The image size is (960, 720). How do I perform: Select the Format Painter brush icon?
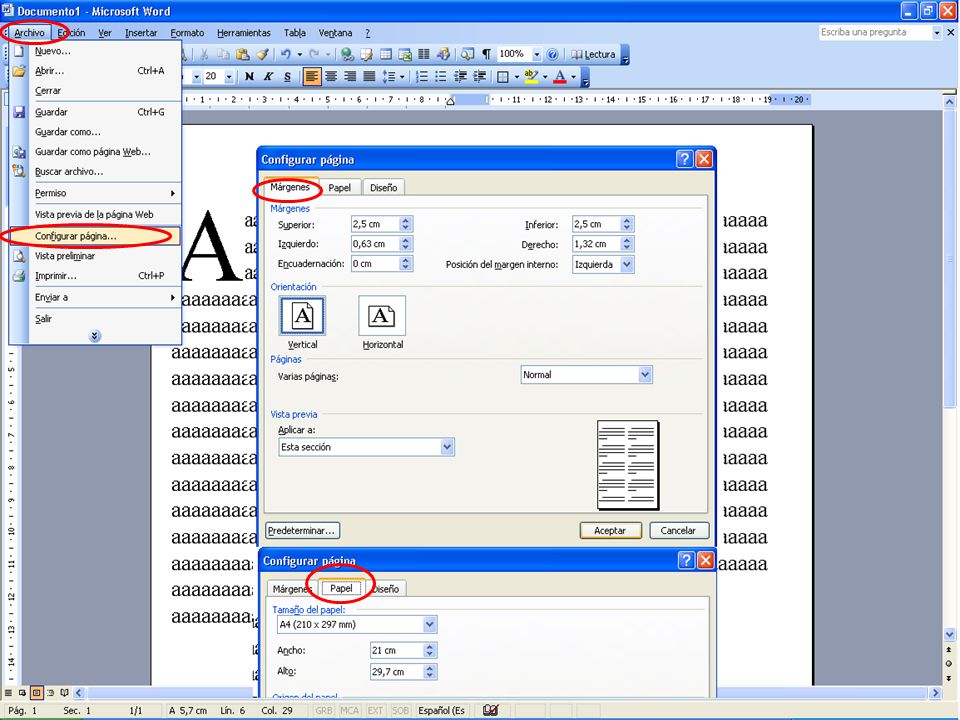click(x=262, y=54)
